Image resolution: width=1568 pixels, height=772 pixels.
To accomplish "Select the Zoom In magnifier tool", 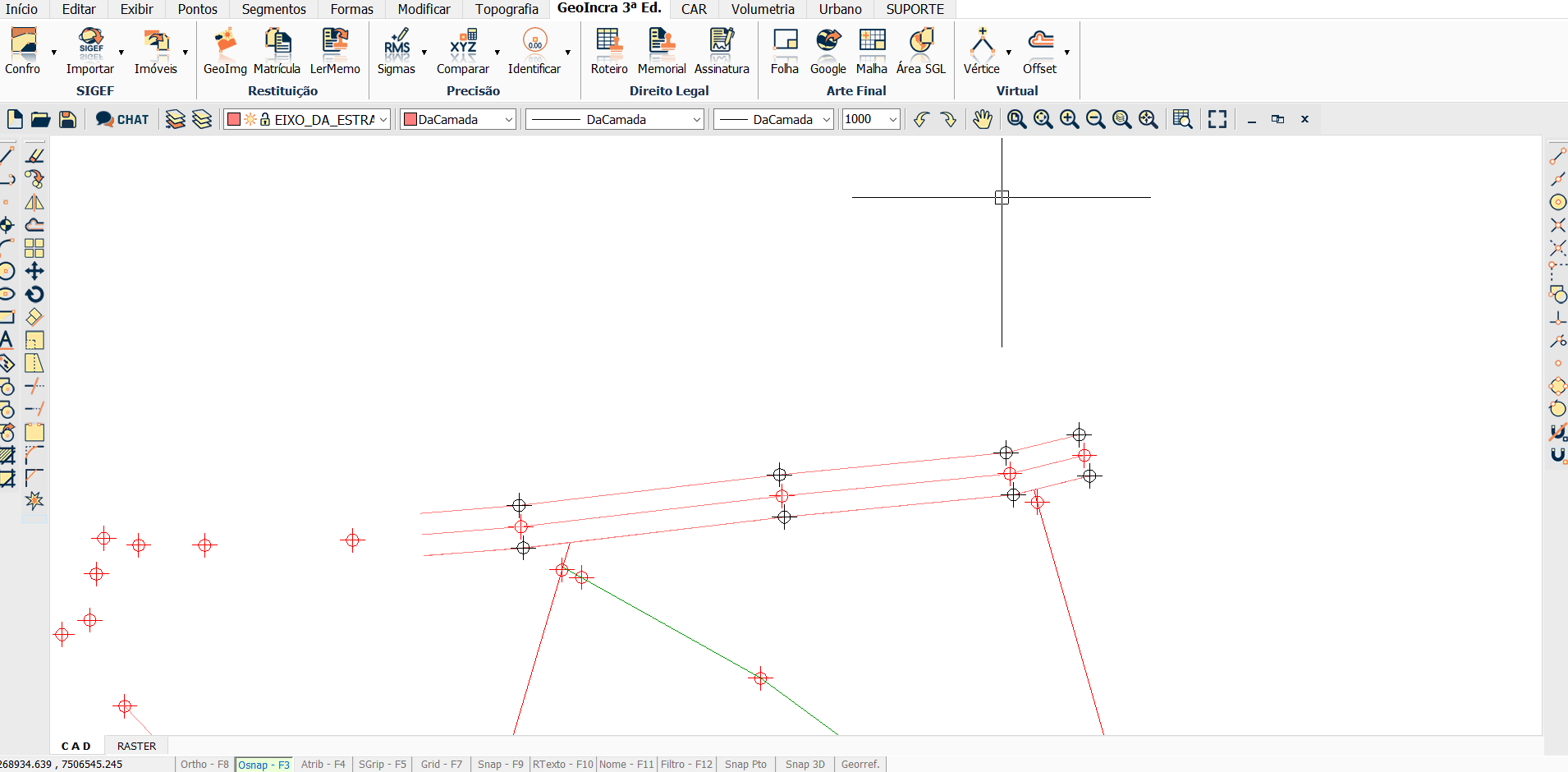I will coord(1070,119).
